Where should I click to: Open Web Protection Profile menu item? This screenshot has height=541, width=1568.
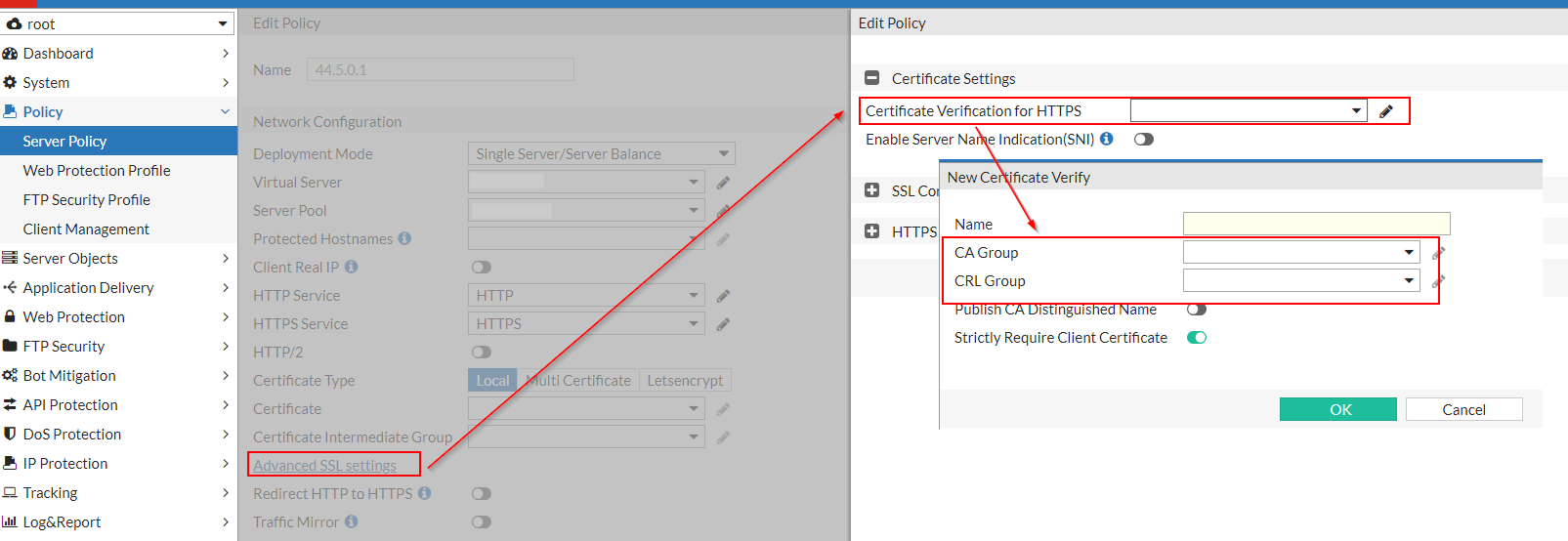point(97,170)
